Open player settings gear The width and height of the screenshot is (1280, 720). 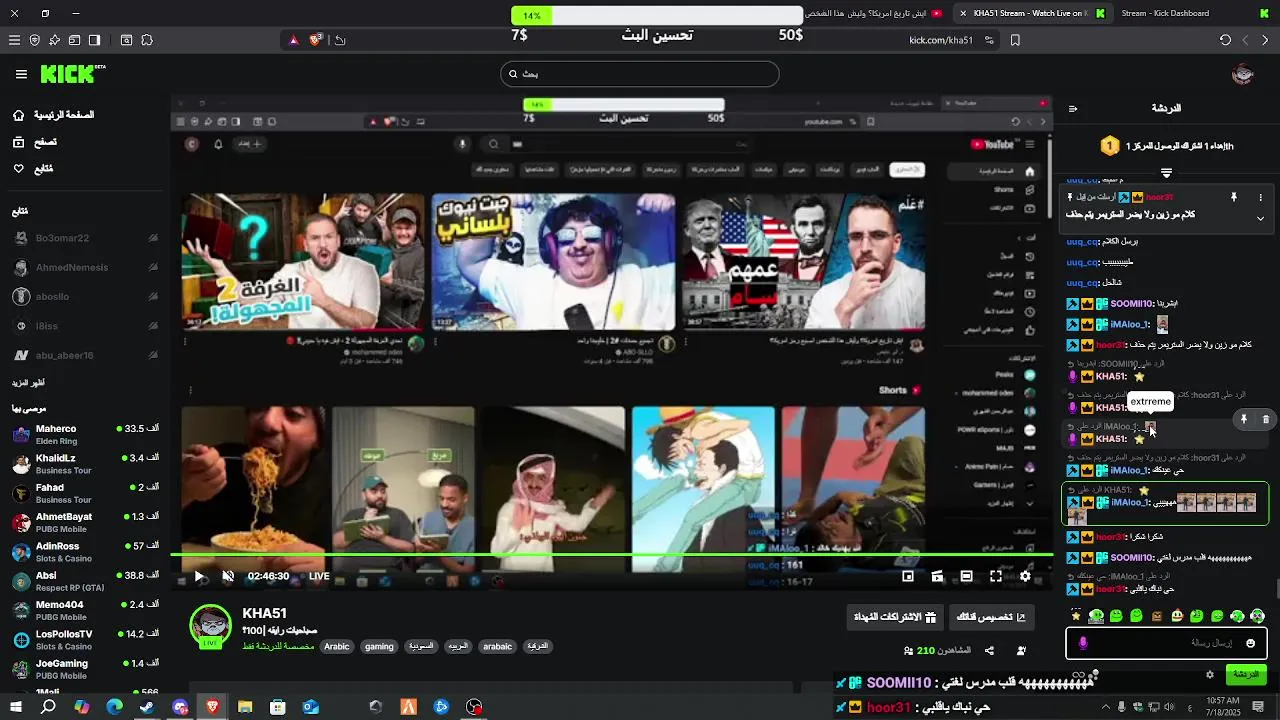pos(1025,576)
